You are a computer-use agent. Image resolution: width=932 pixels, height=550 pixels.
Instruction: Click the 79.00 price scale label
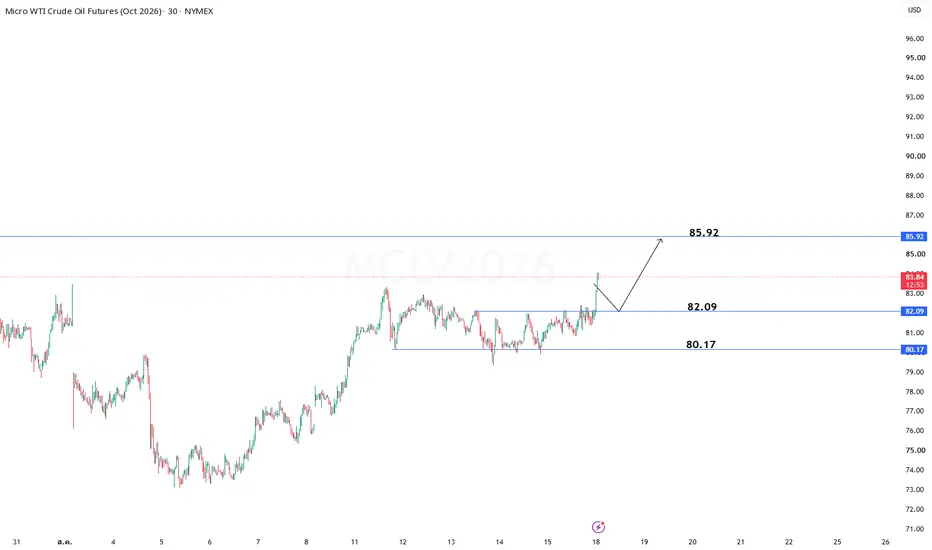[x=915, y=372]
